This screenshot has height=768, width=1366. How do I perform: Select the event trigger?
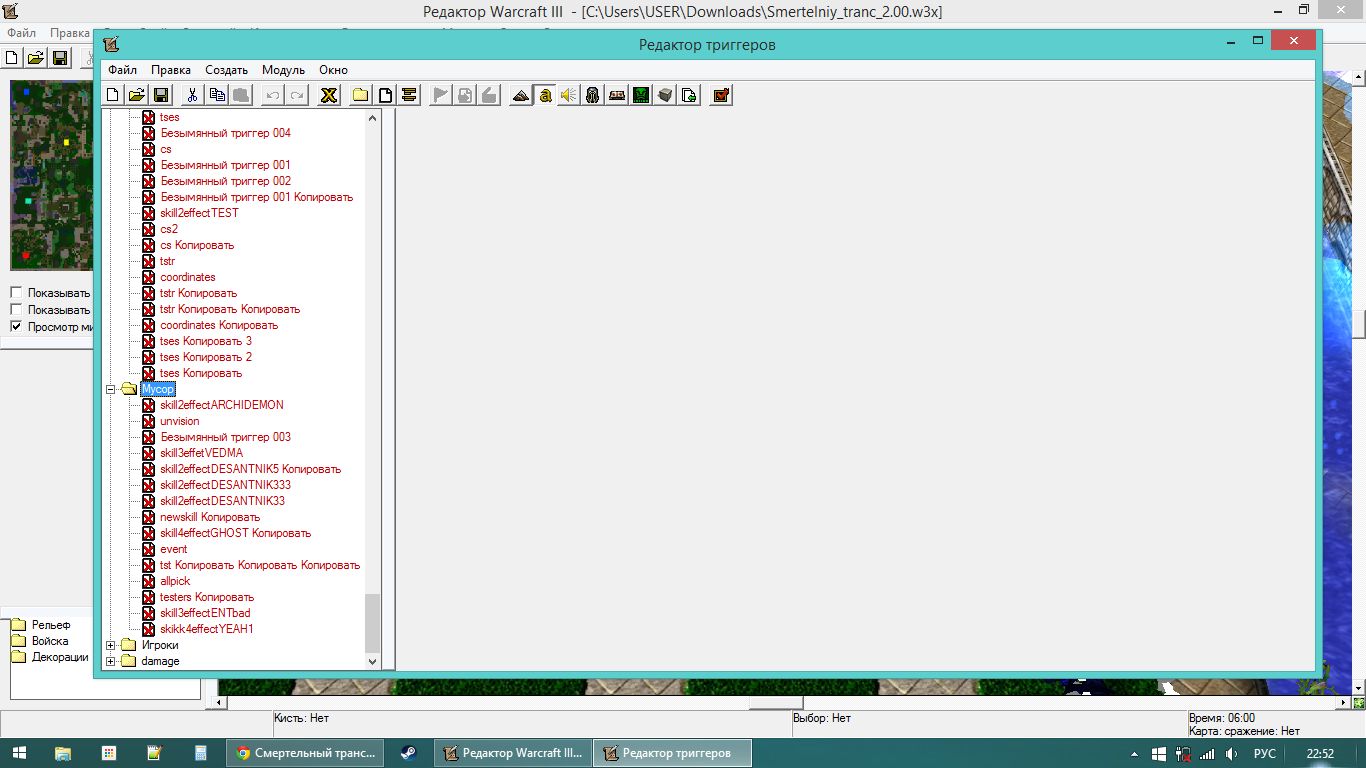173,549
